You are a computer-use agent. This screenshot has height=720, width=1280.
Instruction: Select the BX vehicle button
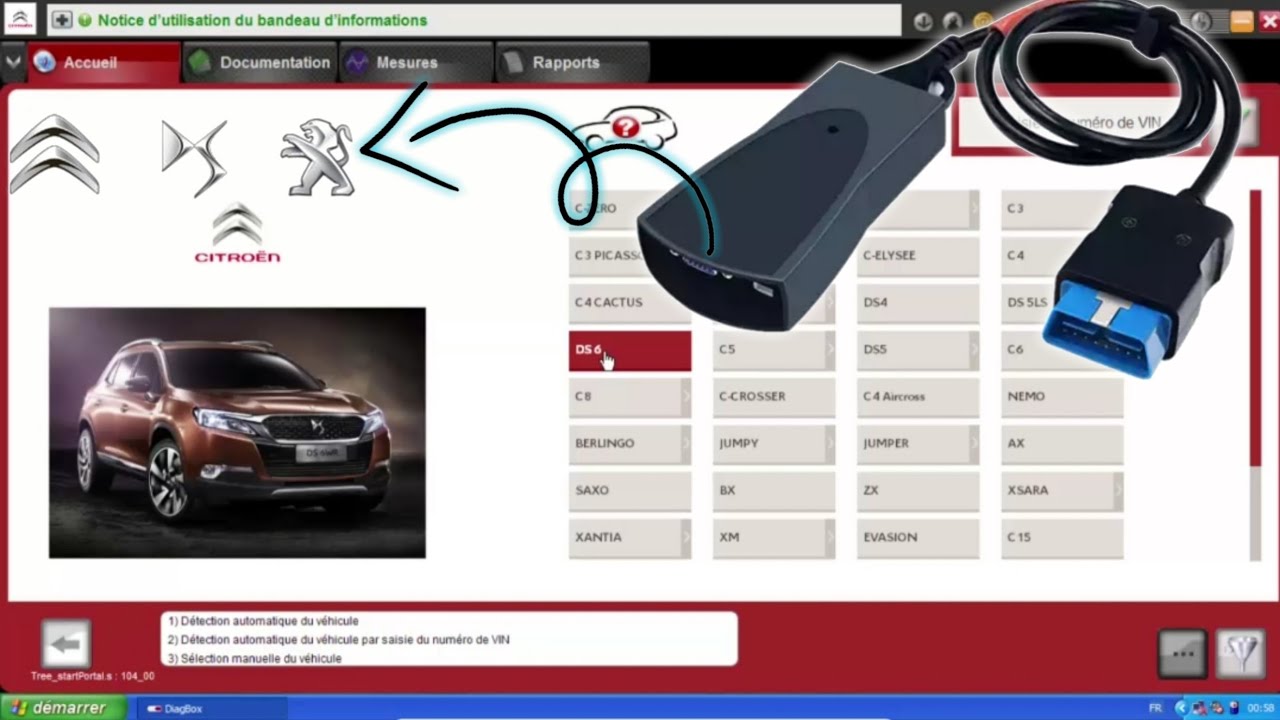[x=774, y=491]
